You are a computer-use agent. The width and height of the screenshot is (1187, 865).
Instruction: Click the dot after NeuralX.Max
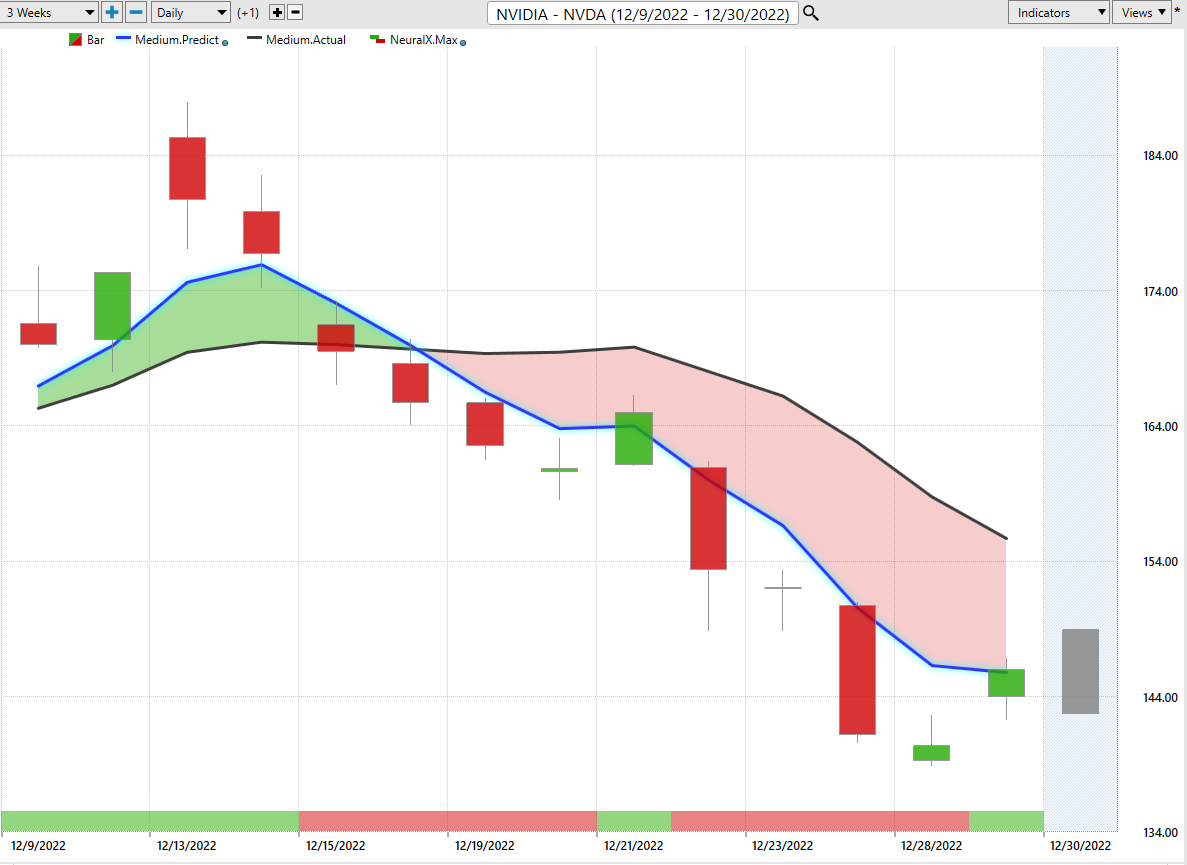[x=463, y=43]
